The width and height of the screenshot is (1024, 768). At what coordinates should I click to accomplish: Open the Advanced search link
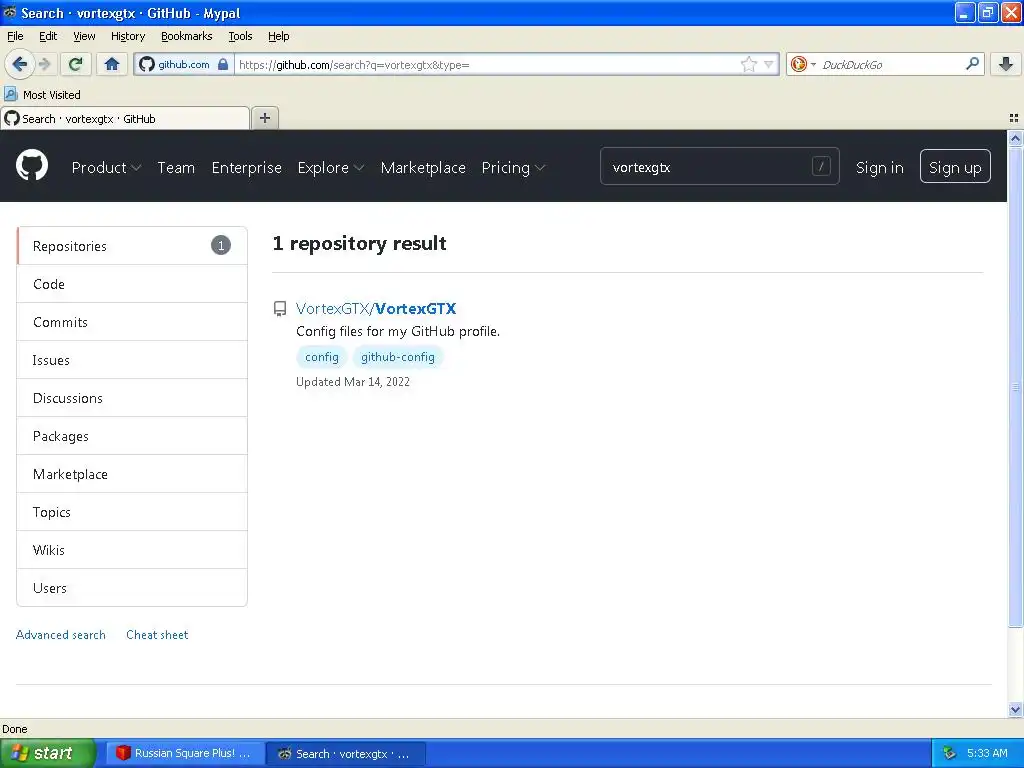(60, 635)
